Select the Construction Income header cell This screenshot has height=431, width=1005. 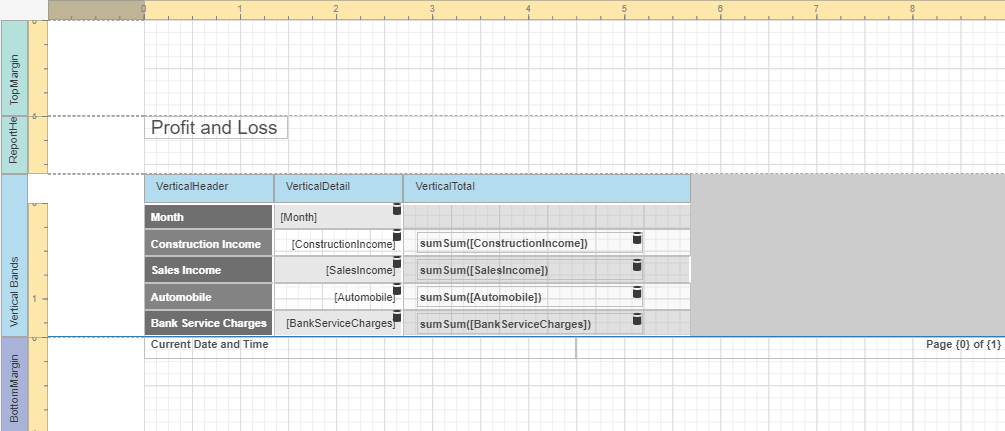[x=208, y=244]
